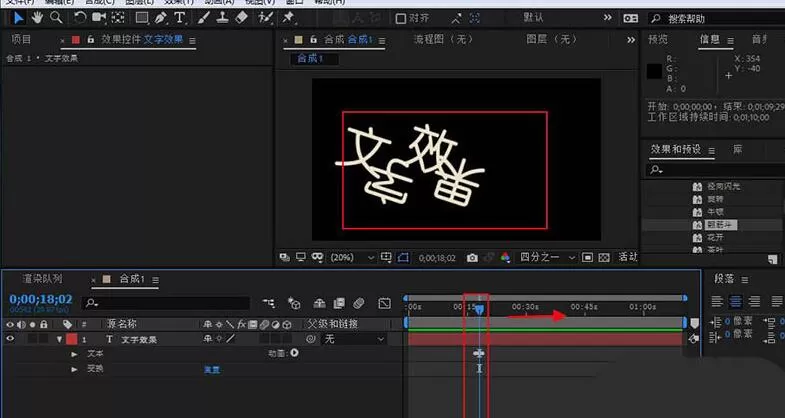The image size is (785, 418).
Task: Switch to the 预览 panel tab
Action: pyautogui.click(x=658, y=39)
